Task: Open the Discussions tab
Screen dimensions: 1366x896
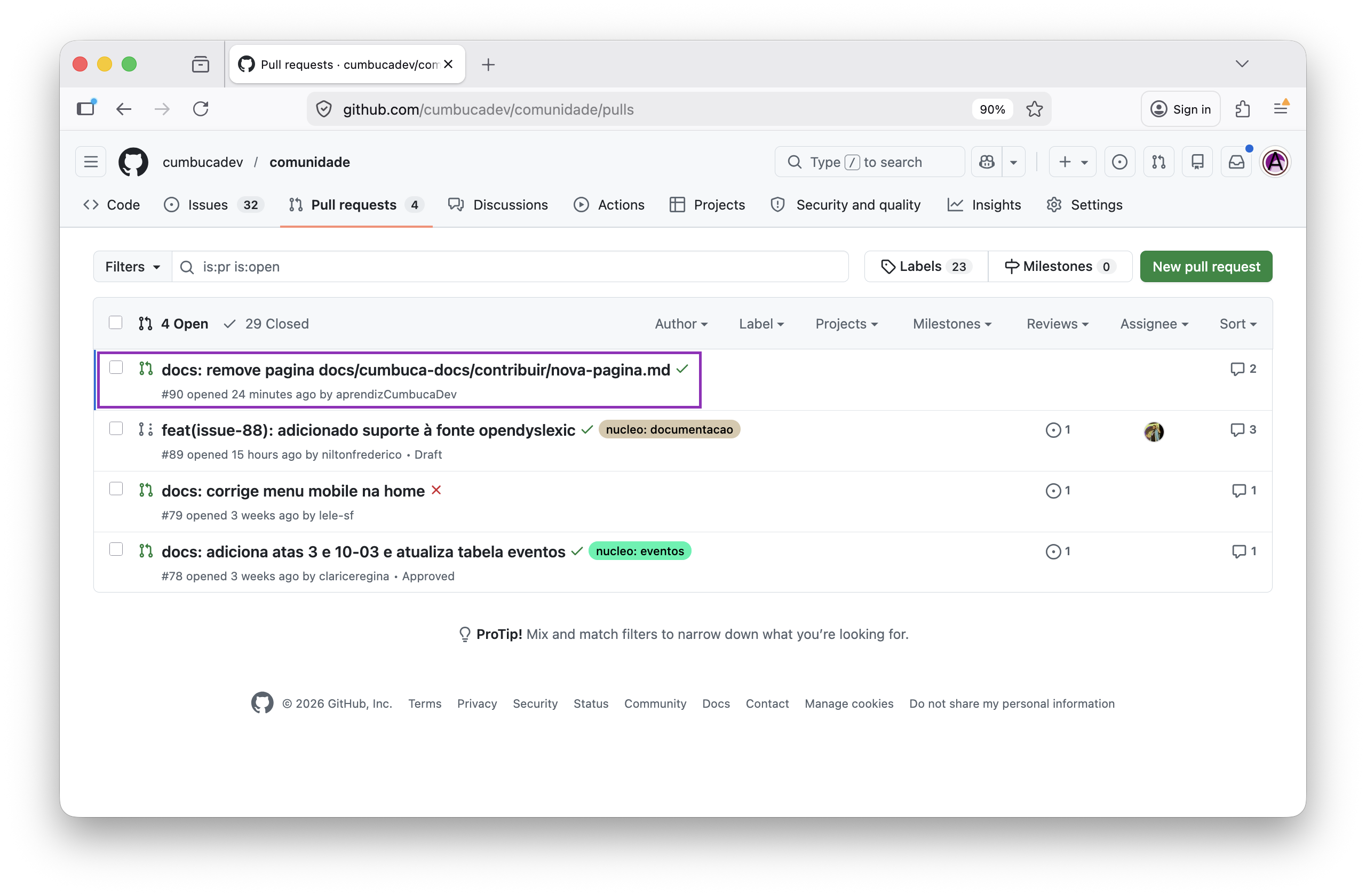Action: [498, 205]
